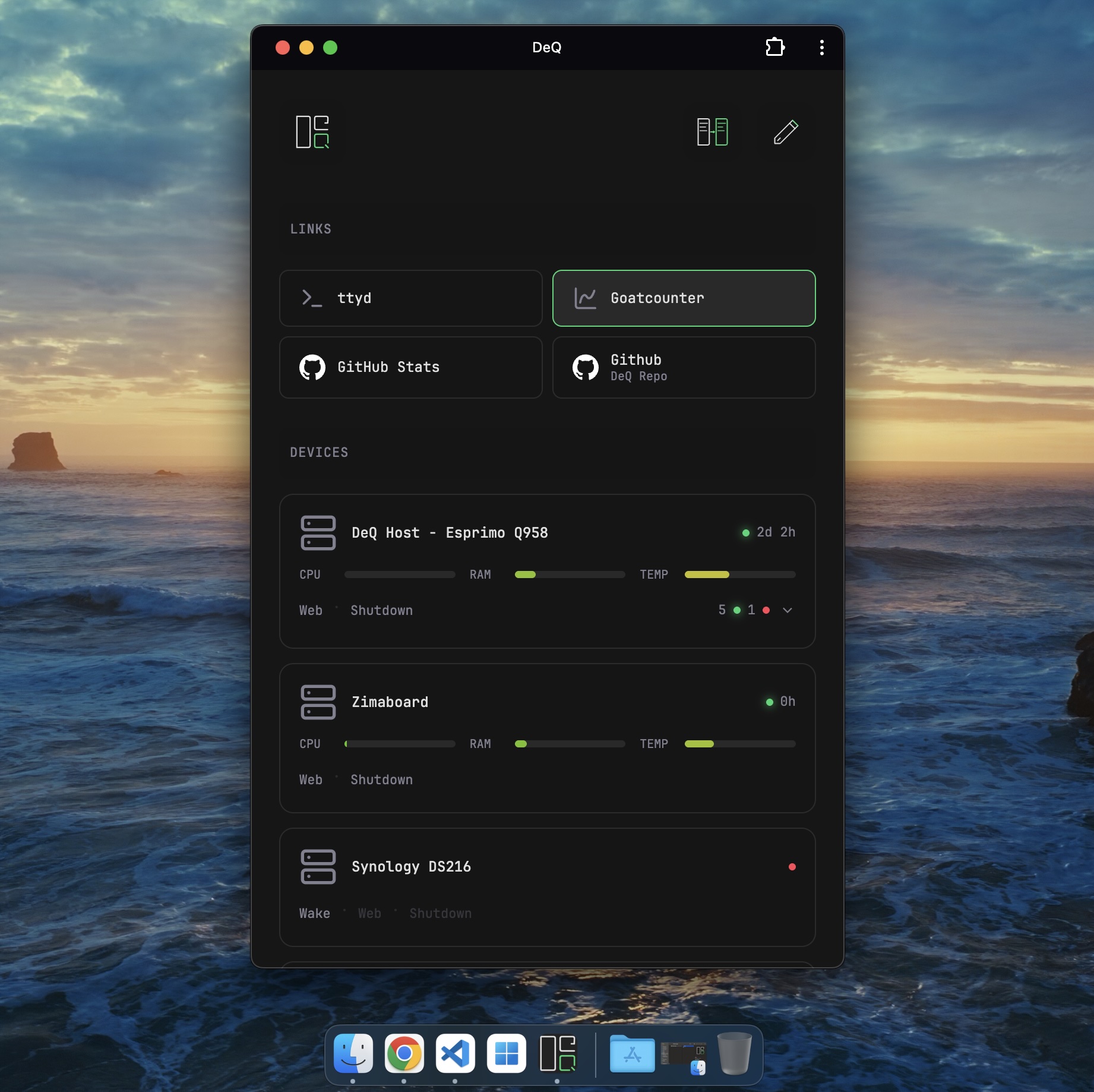Open the file transfer panel icon

pos(712,132)
